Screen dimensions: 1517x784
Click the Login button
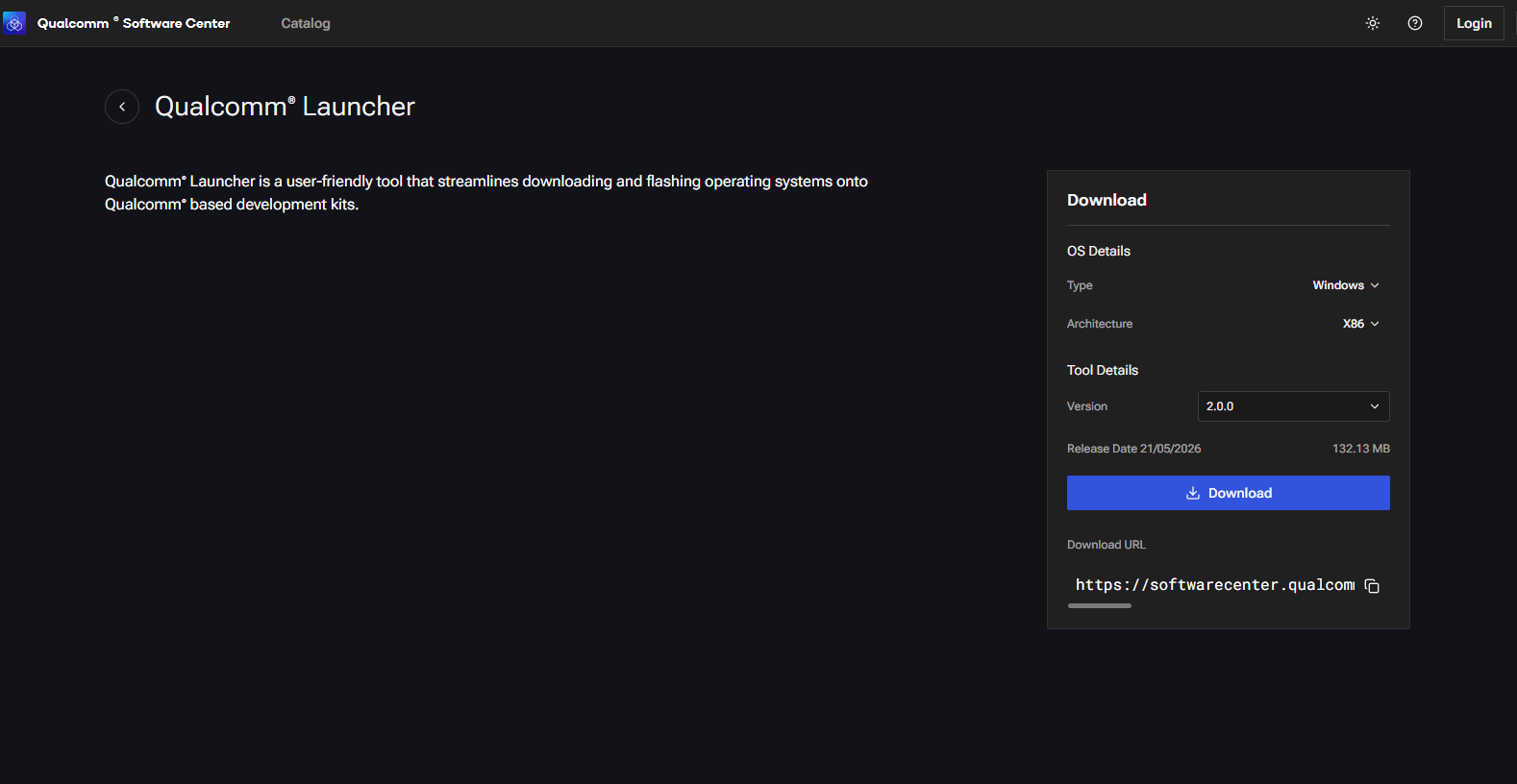pos(1474,23)
